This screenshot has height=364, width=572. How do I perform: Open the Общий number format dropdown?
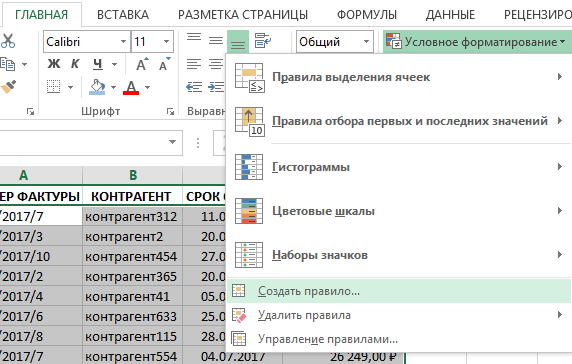point(366,42)
